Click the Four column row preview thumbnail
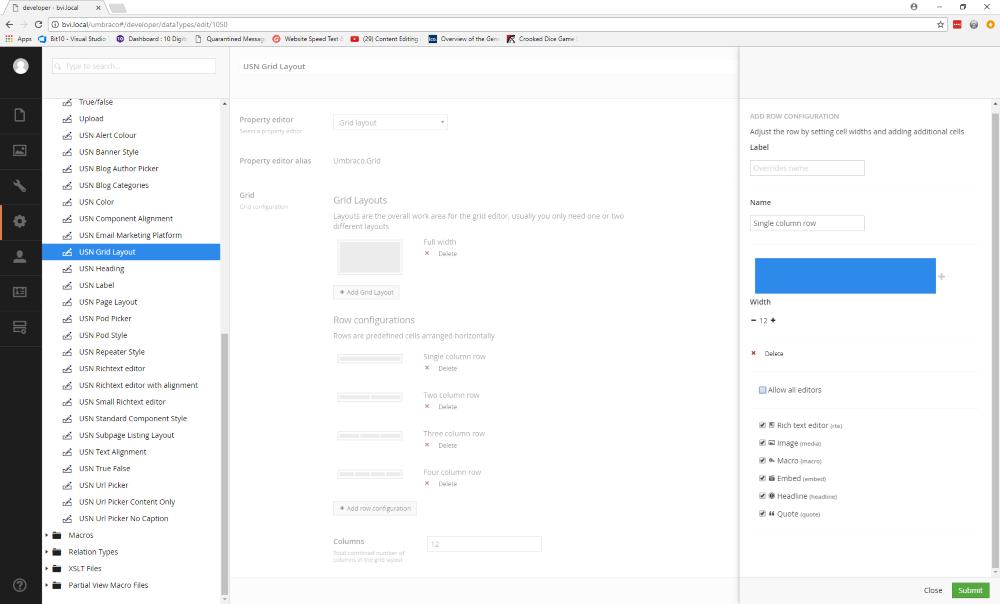The height and width of the screenshot is (604, 1000). point(370,474)
